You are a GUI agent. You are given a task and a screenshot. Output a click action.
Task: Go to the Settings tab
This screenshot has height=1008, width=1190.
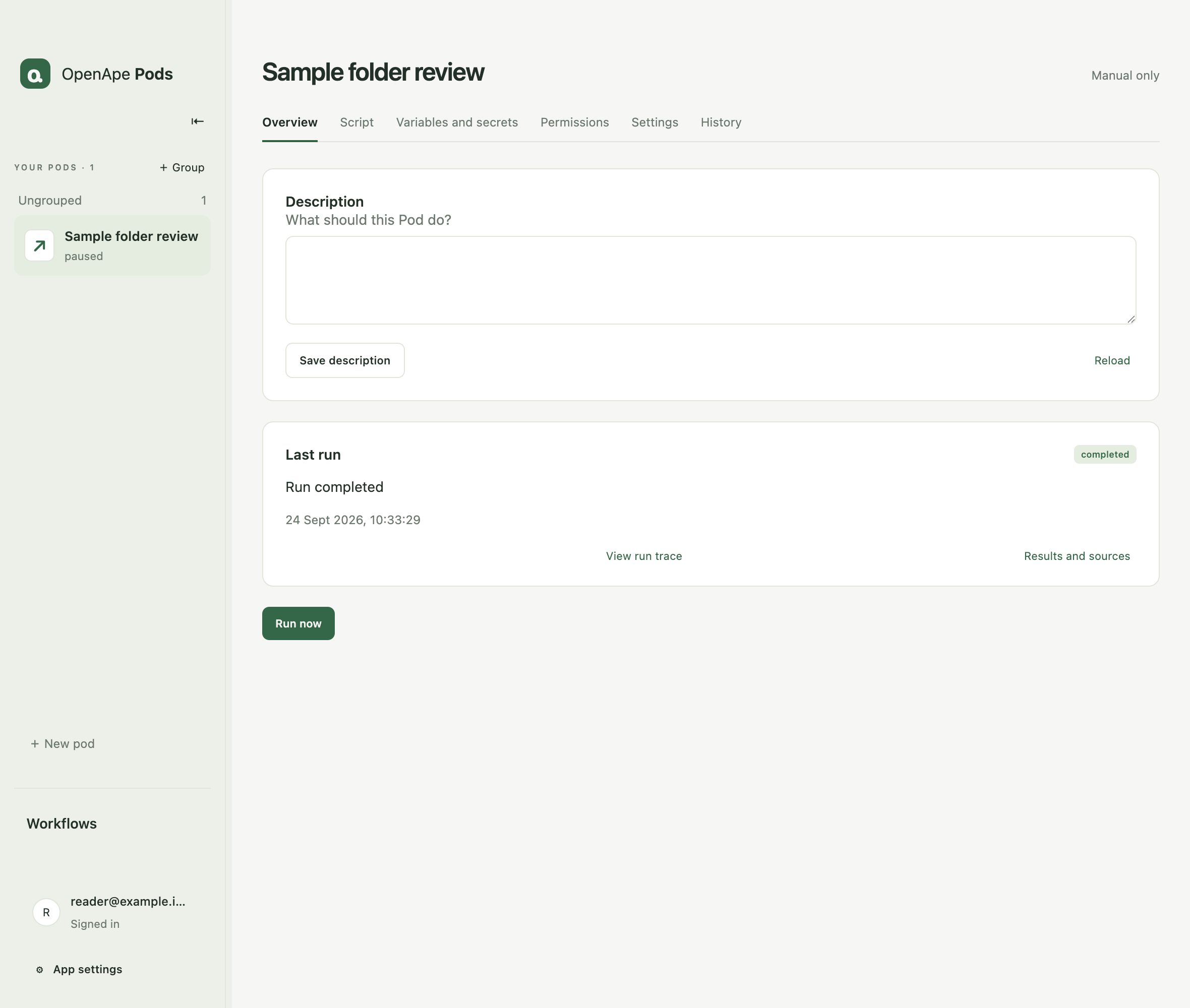click(654, 122)
